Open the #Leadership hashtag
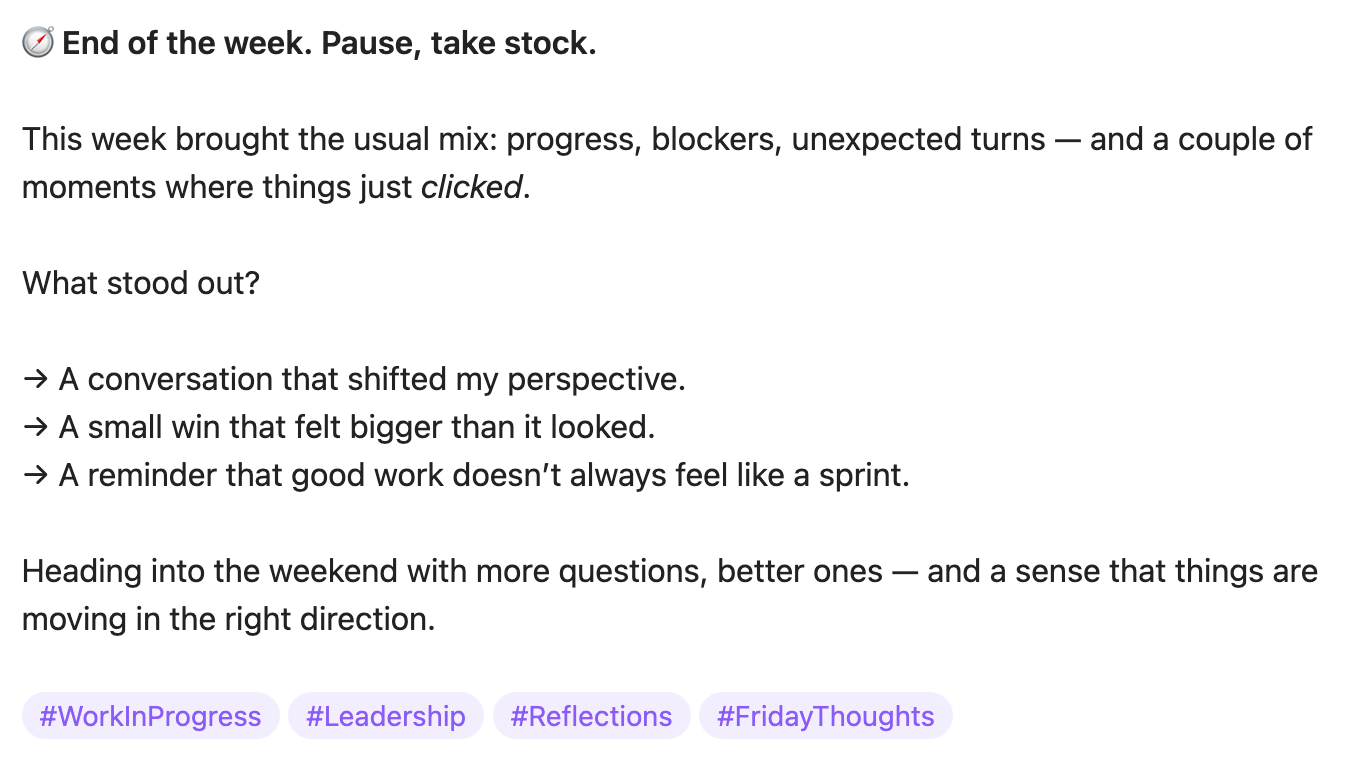This screenshot has height=764, width=1346. pos(386,716)
